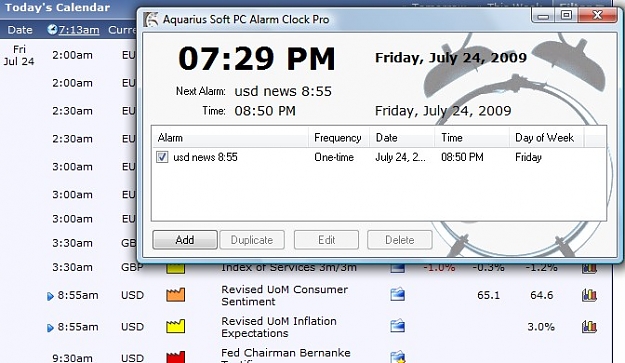Click the yellow impact icon for Inflation Expectations

(x=175, y=326)
